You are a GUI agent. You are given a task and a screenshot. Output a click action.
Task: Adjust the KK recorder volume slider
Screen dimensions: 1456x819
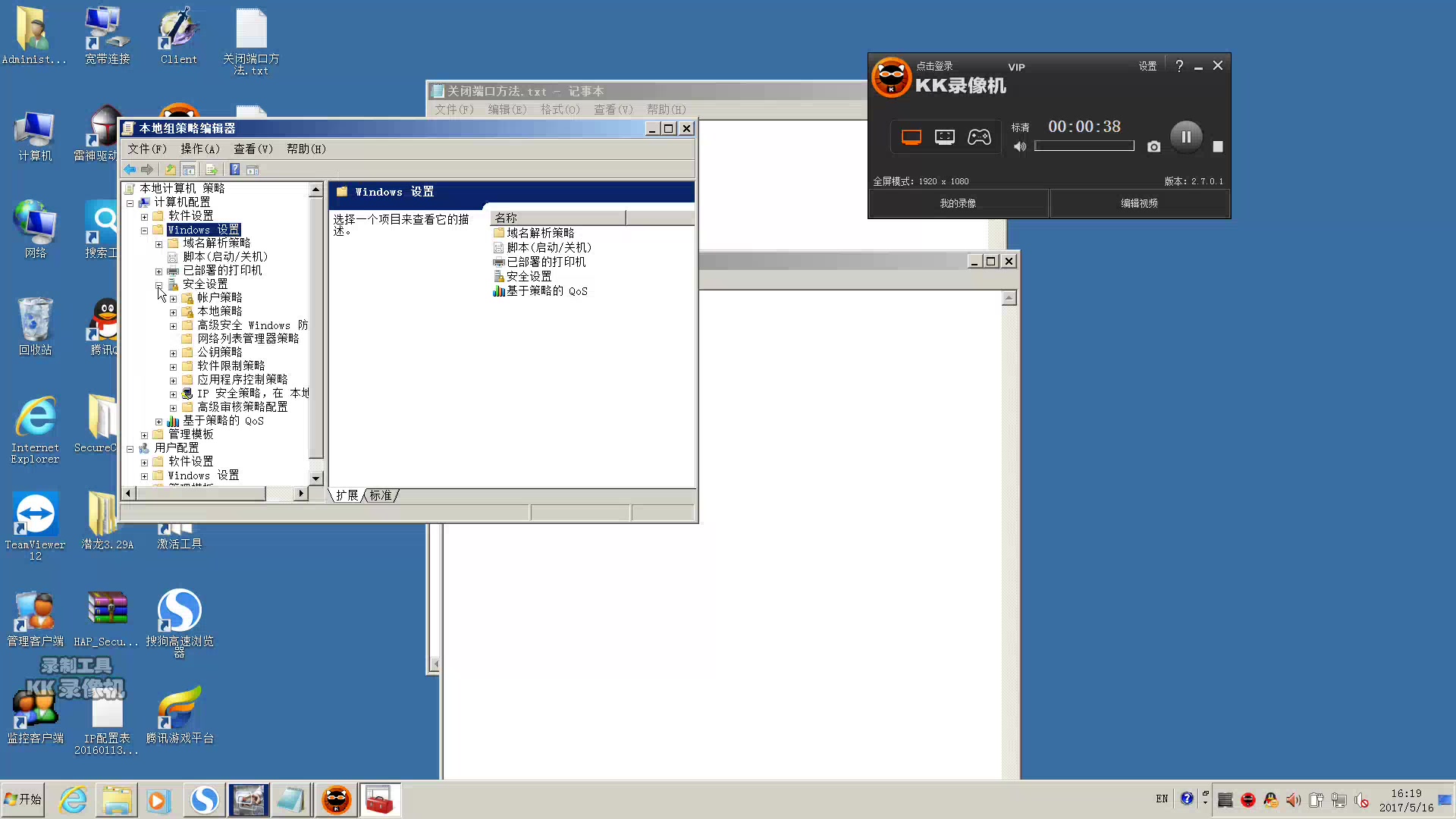[x=1084, y=146]
